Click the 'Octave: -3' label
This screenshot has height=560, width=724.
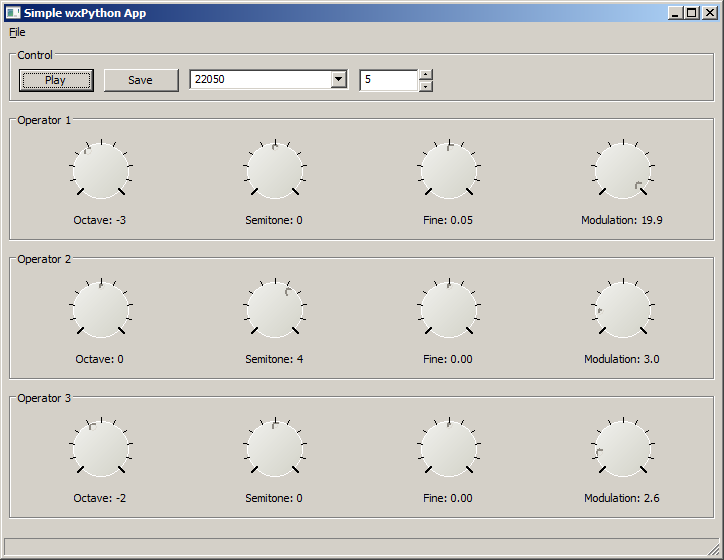(x=100, y=220)
